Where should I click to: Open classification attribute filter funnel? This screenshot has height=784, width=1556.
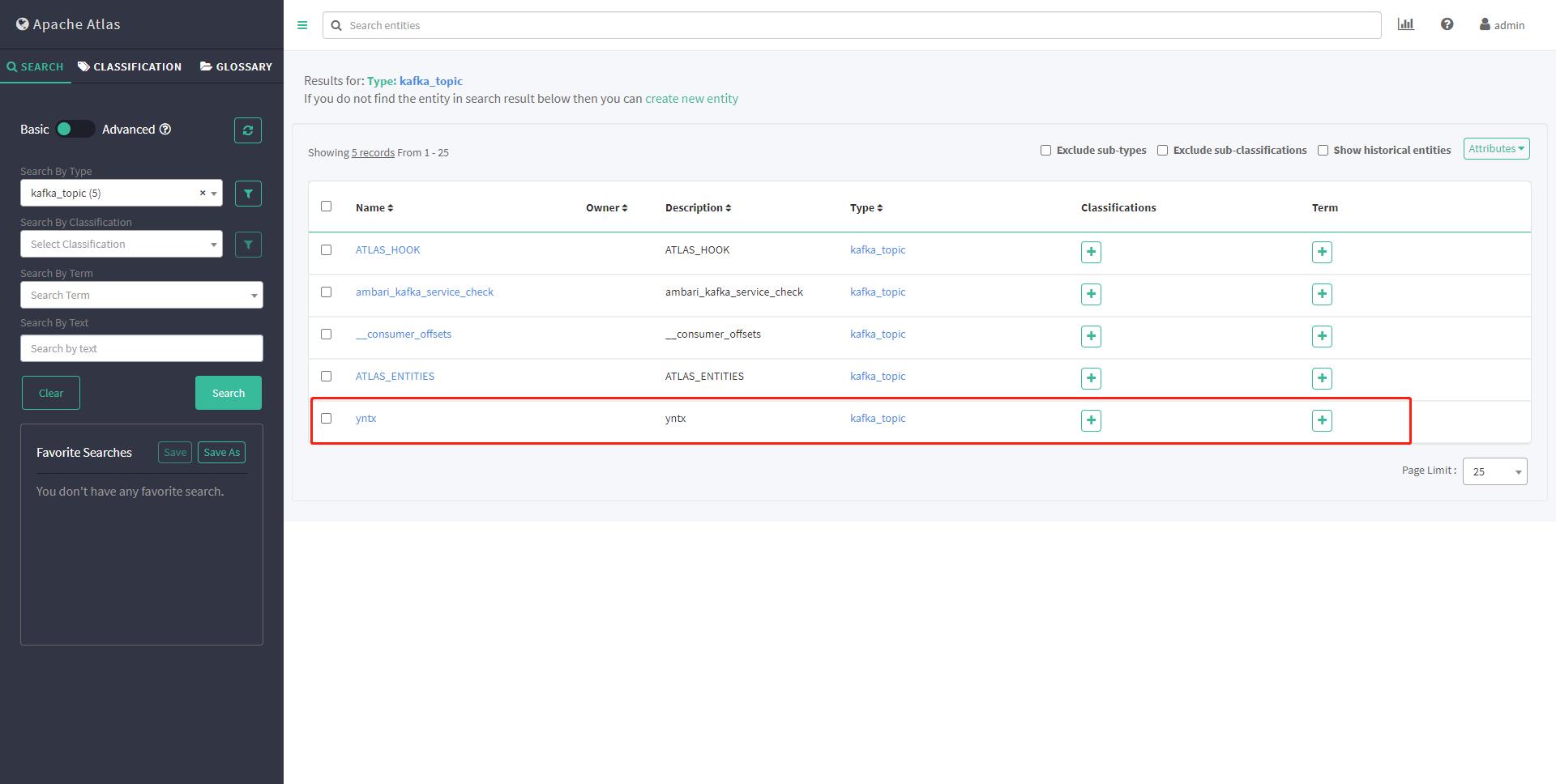pyautogui.click(x=248, y=245)
